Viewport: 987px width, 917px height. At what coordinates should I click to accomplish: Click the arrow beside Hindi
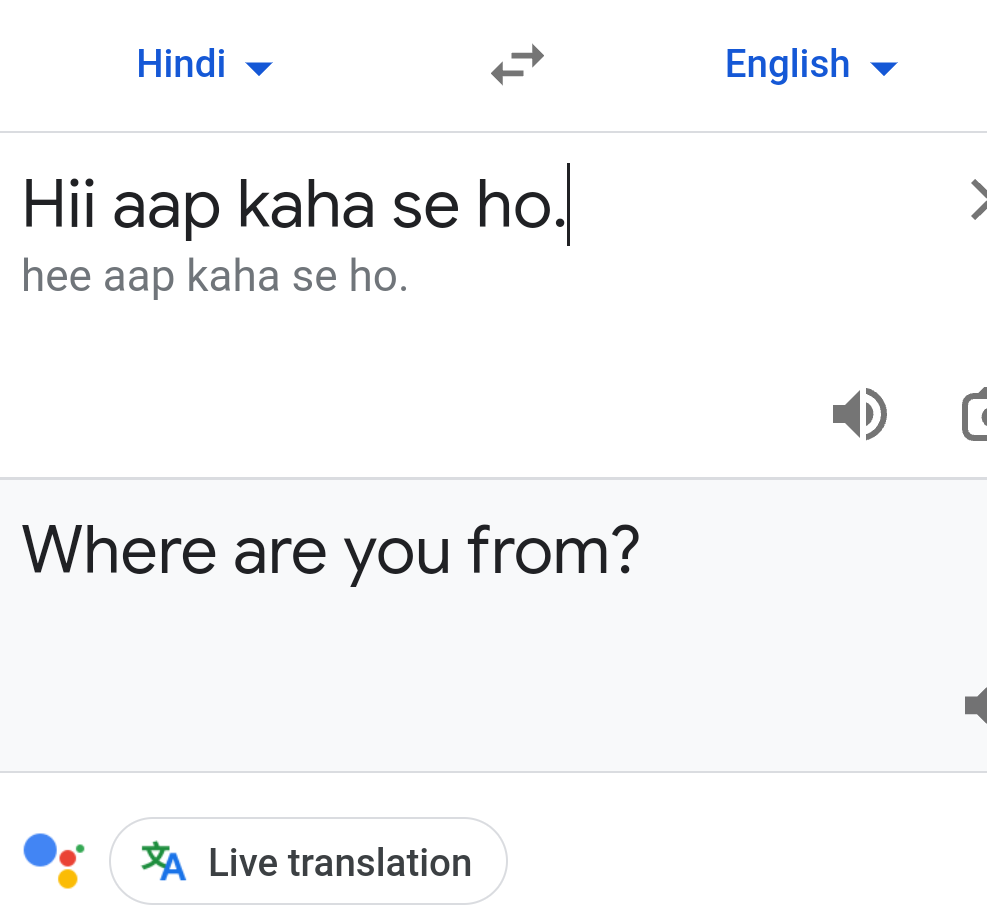click(x=259, y=68)
